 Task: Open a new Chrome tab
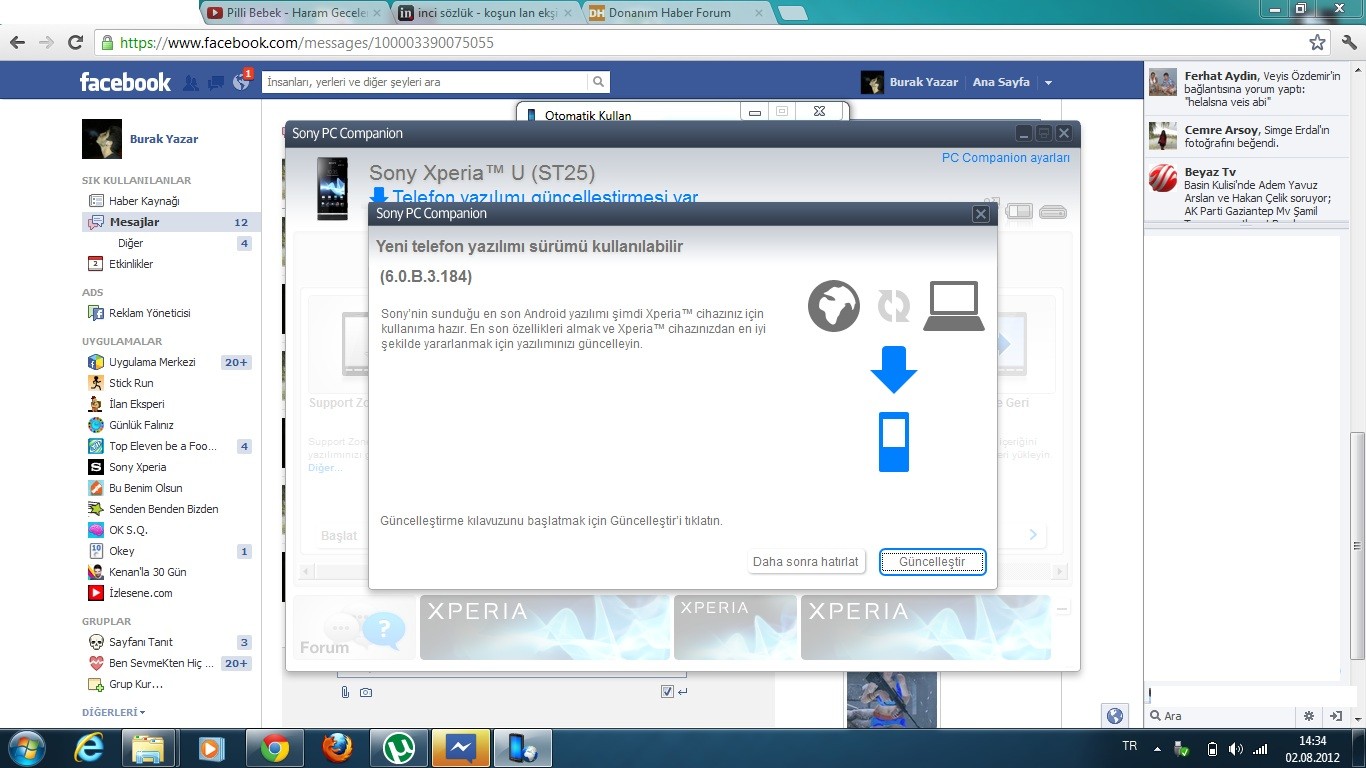(x=792, y=13)
